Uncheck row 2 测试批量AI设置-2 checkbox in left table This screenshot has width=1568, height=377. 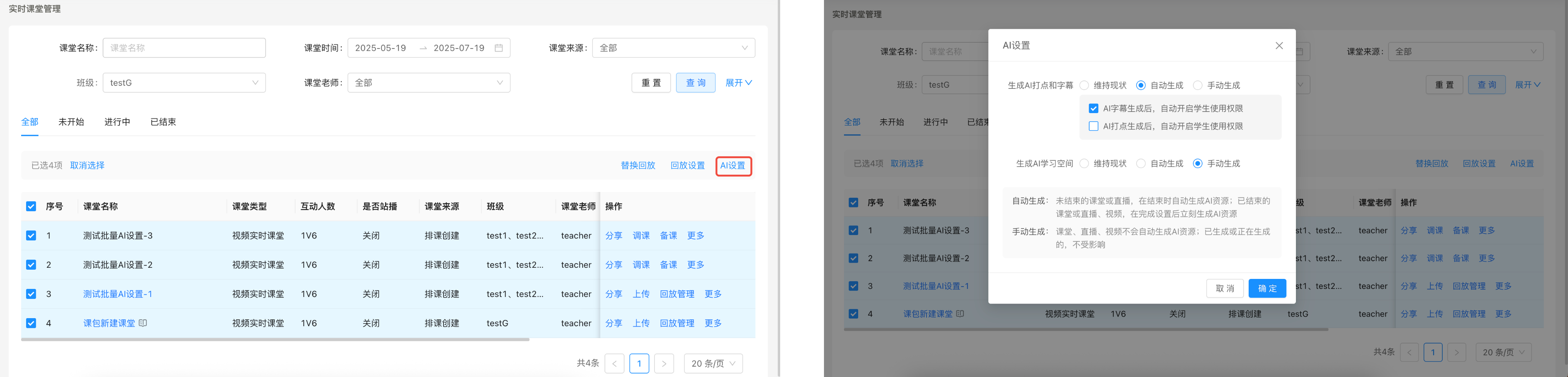tap(31, 265)
